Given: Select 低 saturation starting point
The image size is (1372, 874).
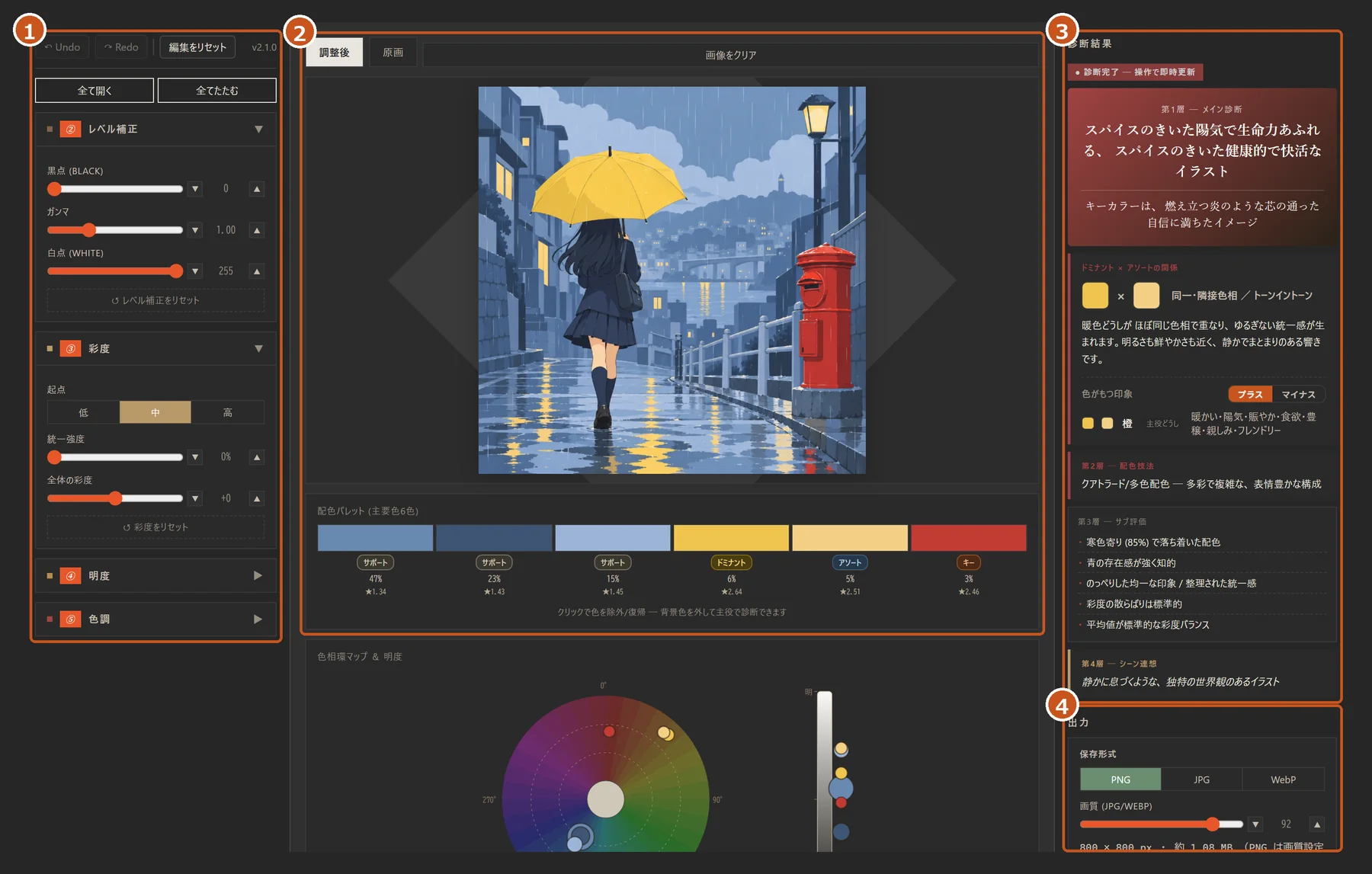Looking at the screenshot, I should click(83, 412).
